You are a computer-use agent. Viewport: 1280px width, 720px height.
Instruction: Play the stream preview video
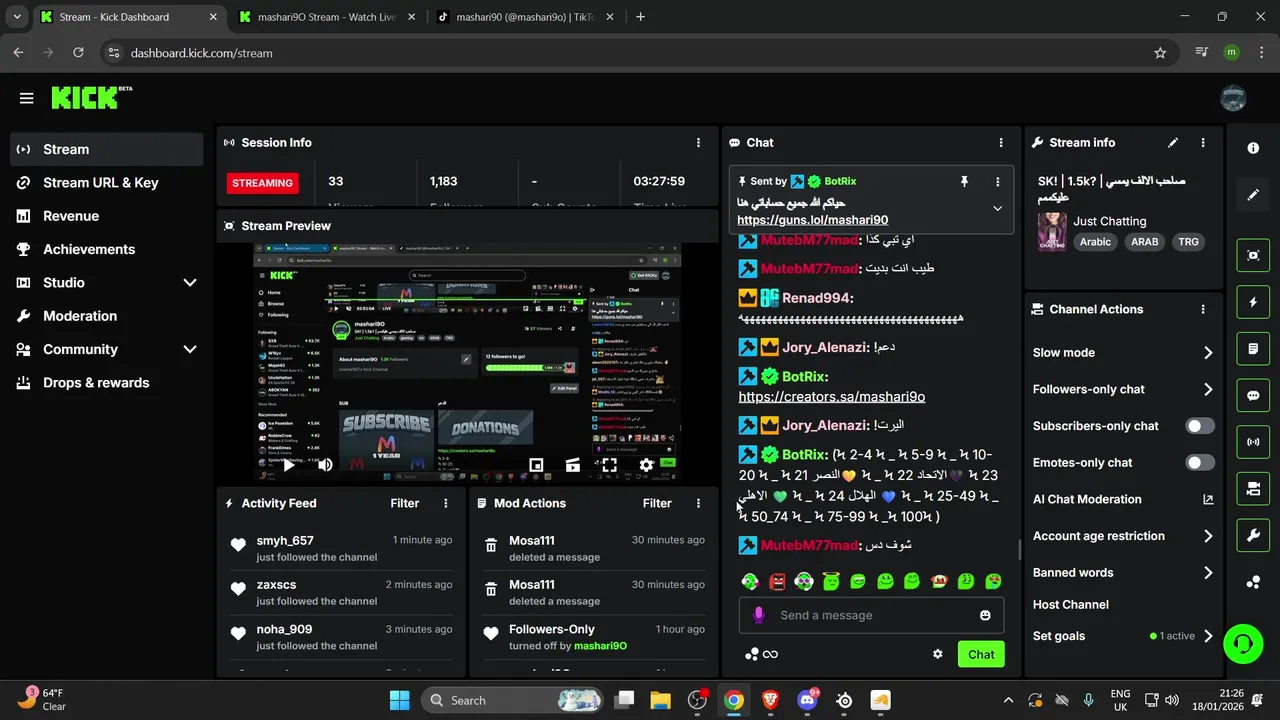[x=288, y=465]
